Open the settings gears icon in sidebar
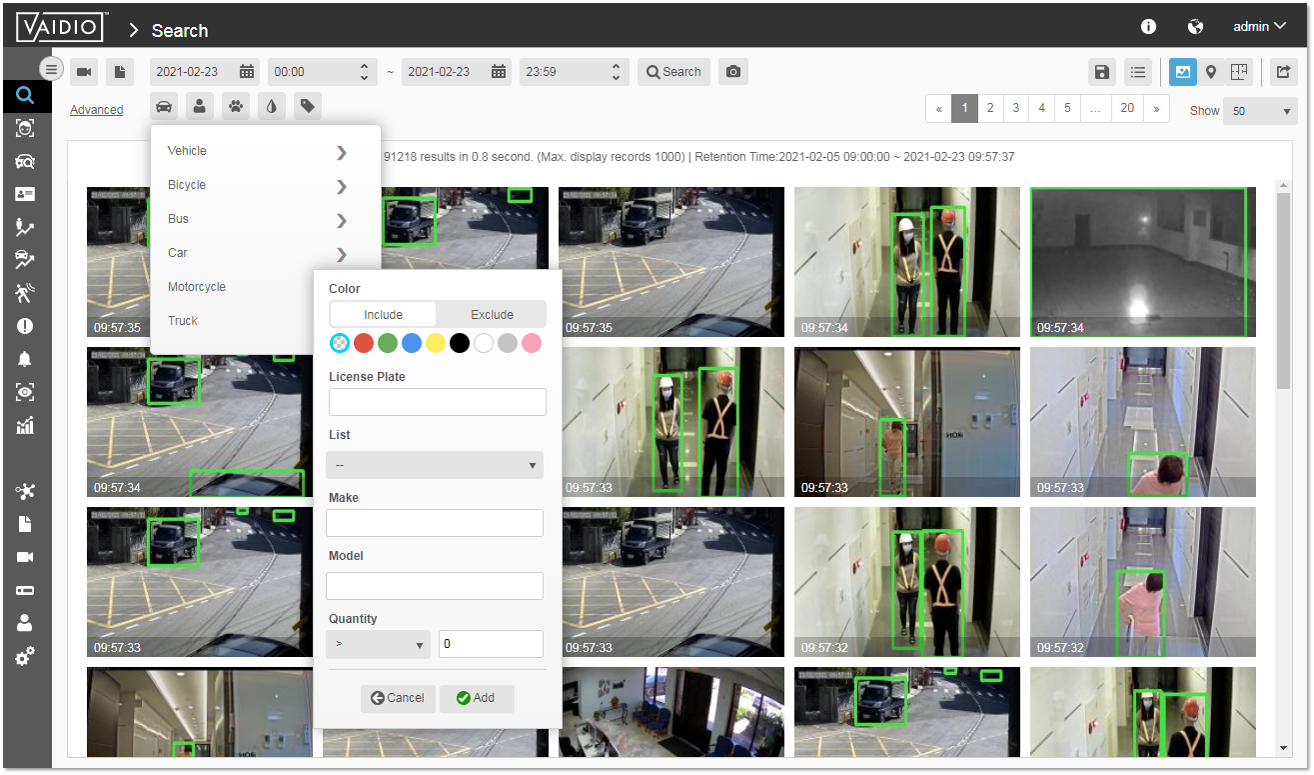Viewport: 1314px width, 775px height. (x=25, y=656)
